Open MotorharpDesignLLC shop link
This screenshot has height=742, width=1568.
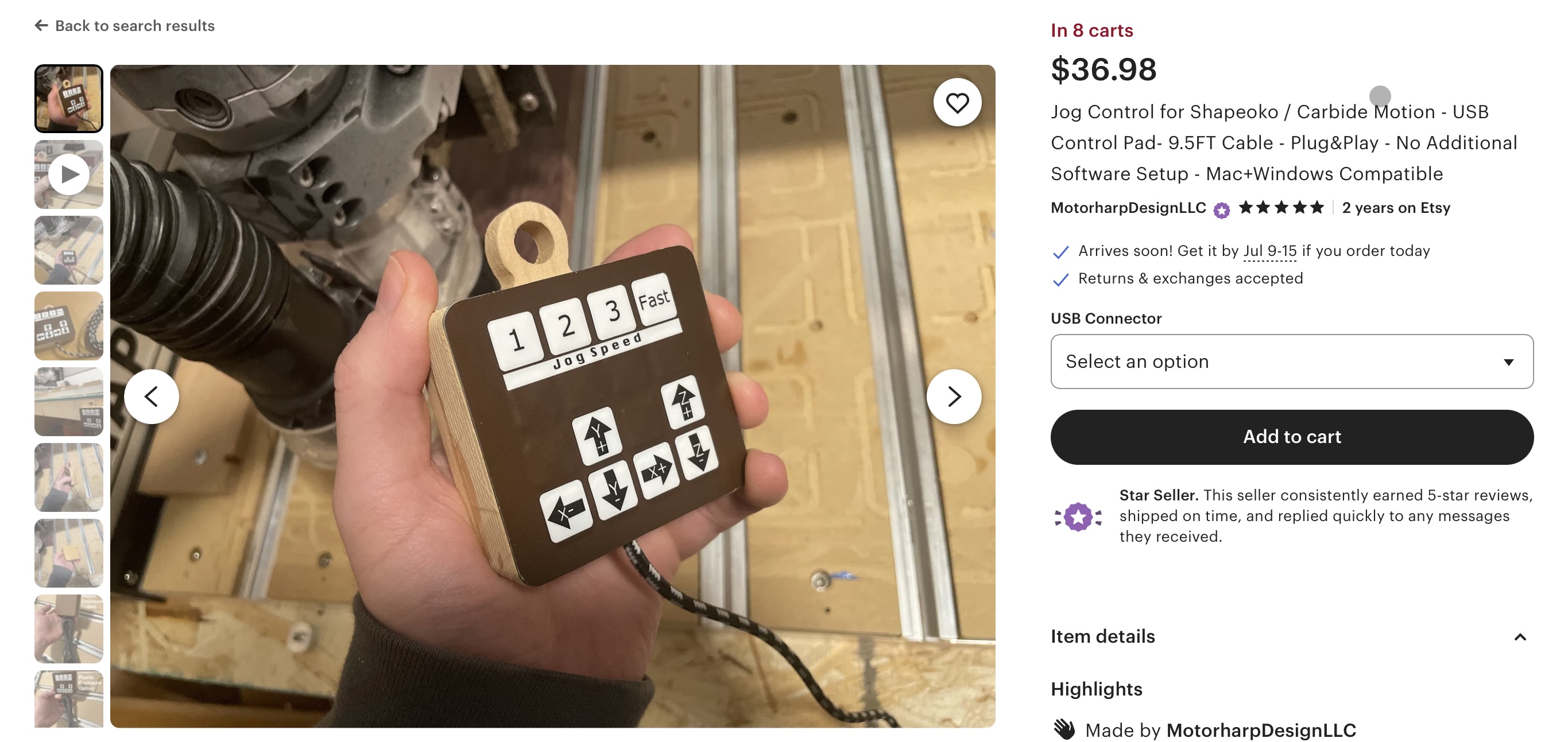pyautogui.click(x=1128, y=208)
